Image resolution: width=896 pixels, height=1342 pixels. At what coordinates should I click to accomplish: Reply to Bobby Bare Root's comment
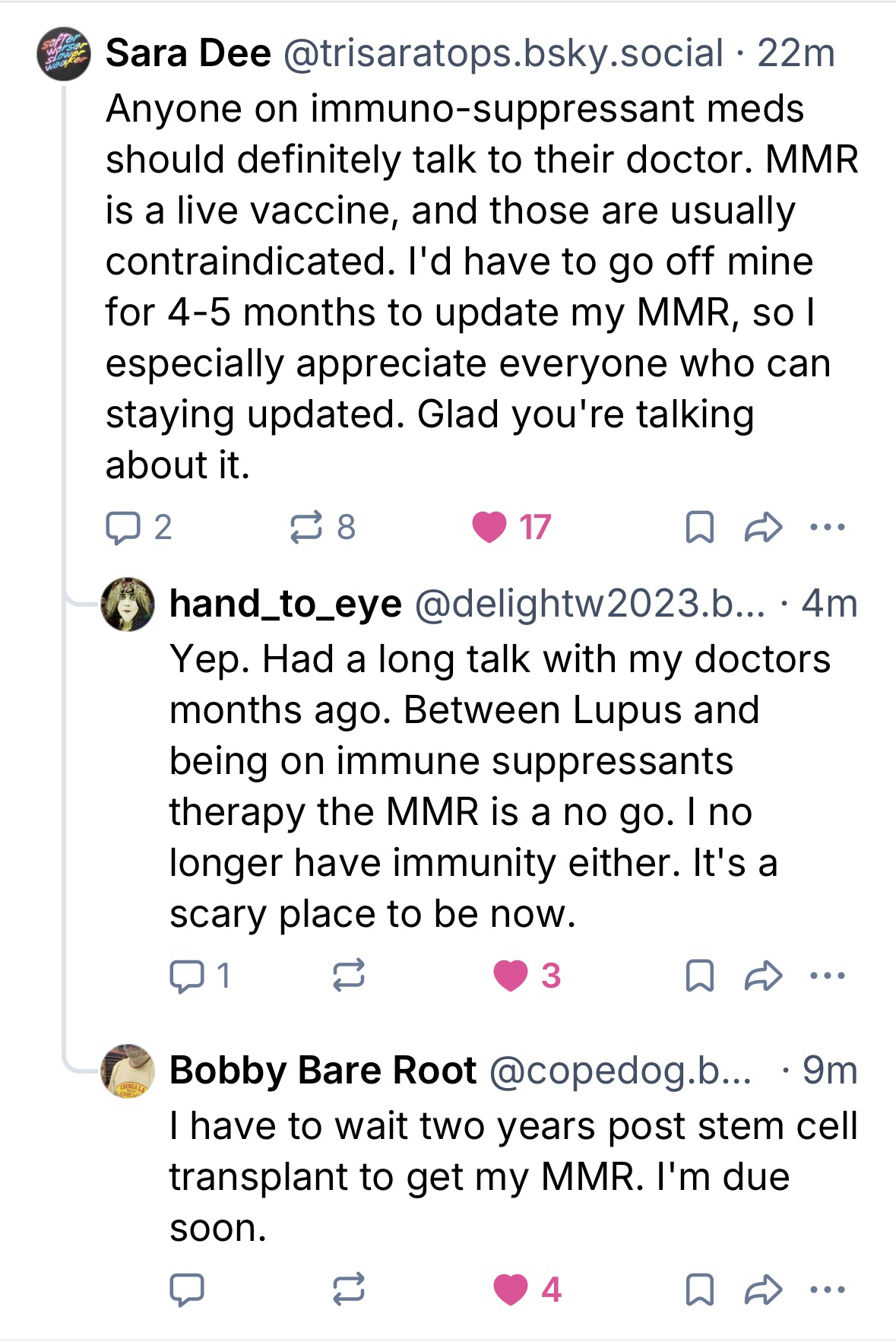[x=185, y=1290]
